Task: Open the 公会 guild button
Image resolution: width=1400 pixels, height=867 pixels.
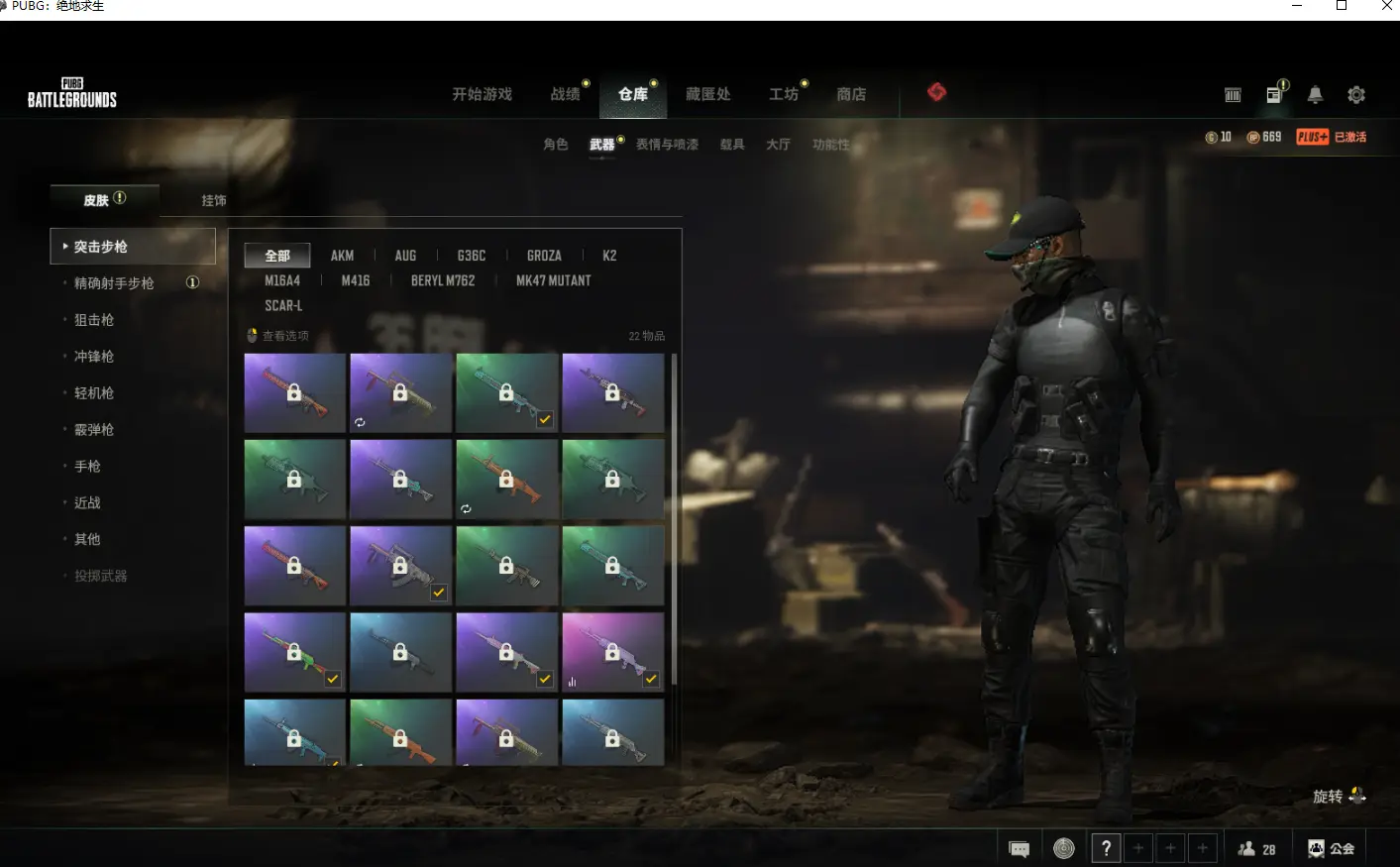Action: pos(1331,849)
